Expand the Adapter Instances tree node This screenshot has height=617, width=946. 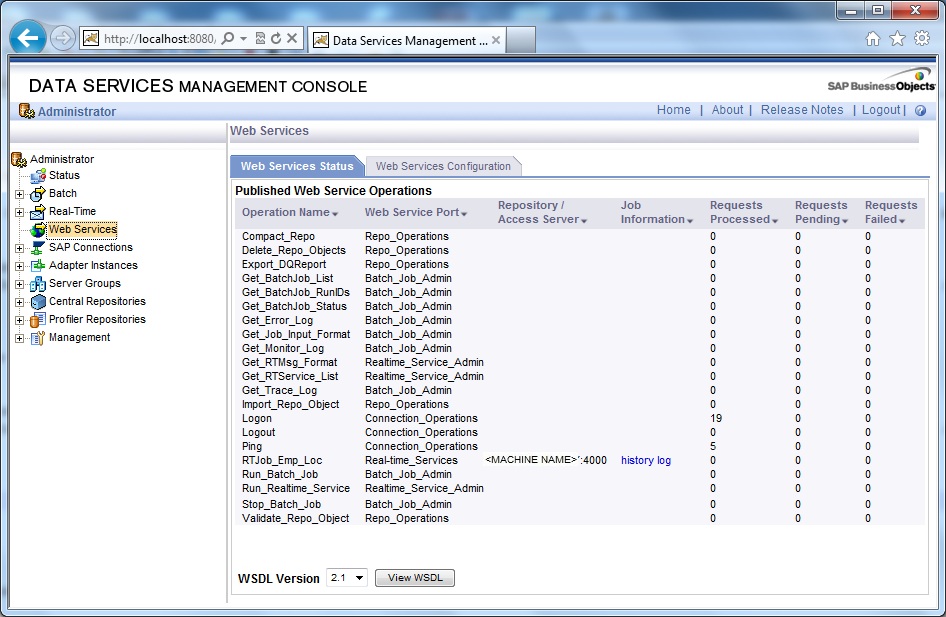pyautogui.click(x=19, y=266)
